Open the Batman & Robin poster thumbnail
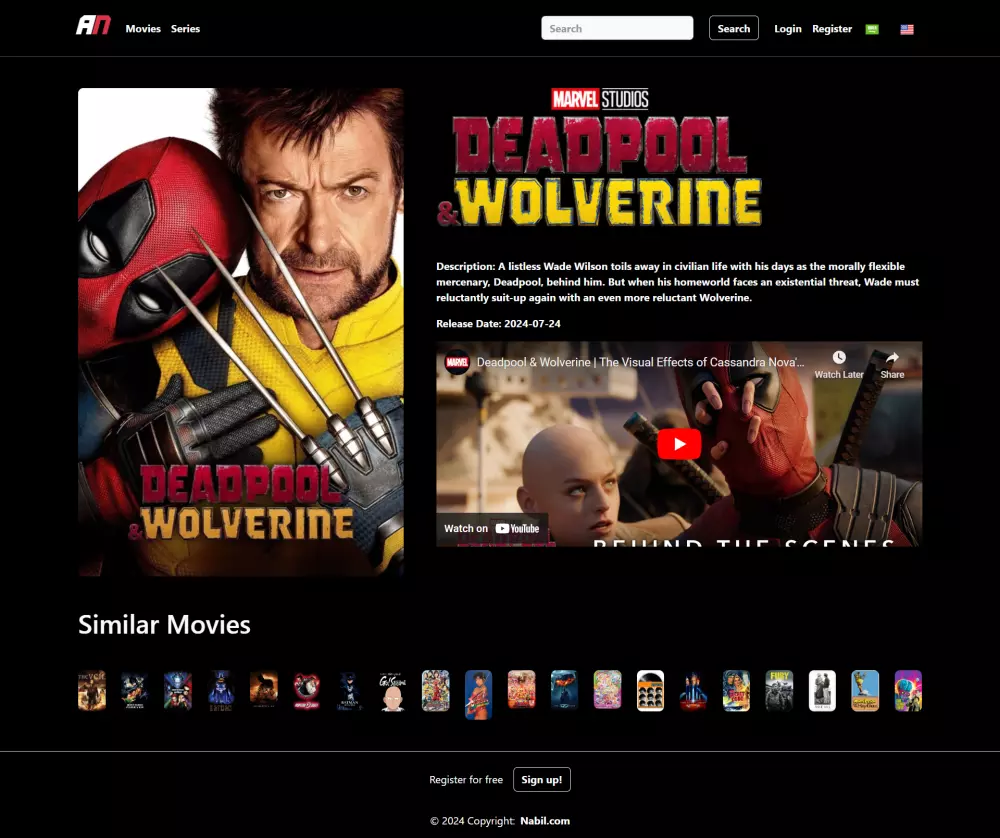 [177, 691]
